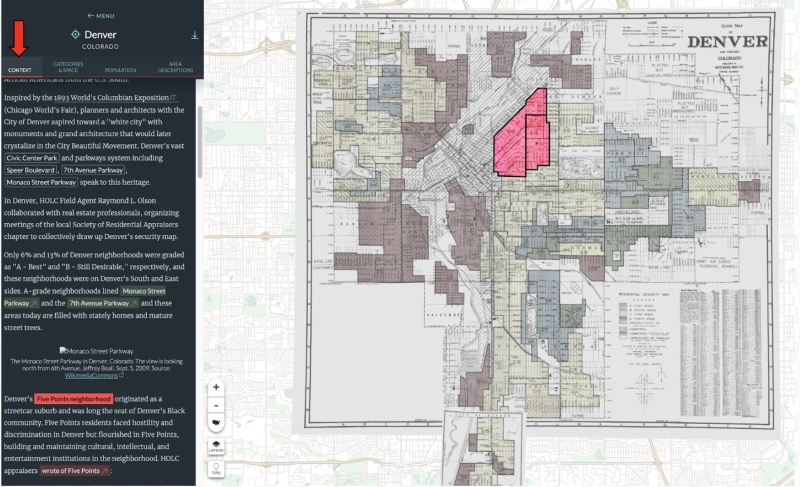Image resolution: width=800 pixels, height=487 pixels.
Task: Click the sidebar vertical scrollbar
Action: point(200,142)
